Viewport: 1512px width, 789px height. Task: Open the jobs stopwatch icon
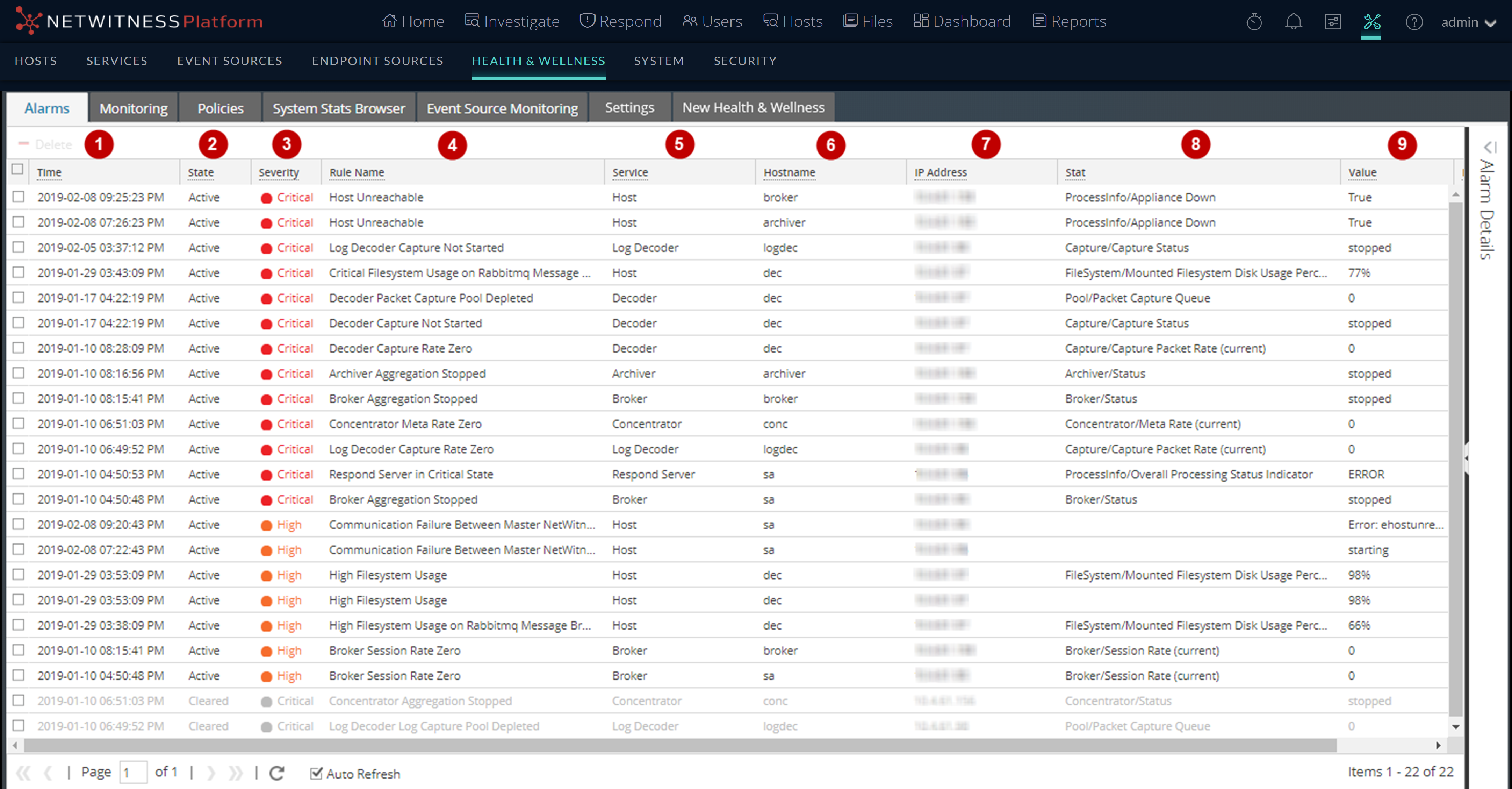tap(1254, 22)
